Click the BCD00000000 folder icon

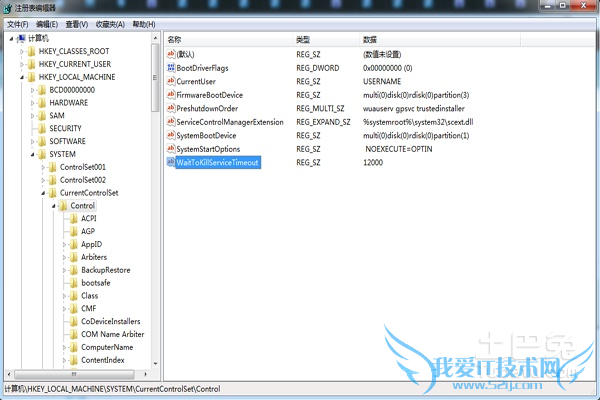coord(42,90)
